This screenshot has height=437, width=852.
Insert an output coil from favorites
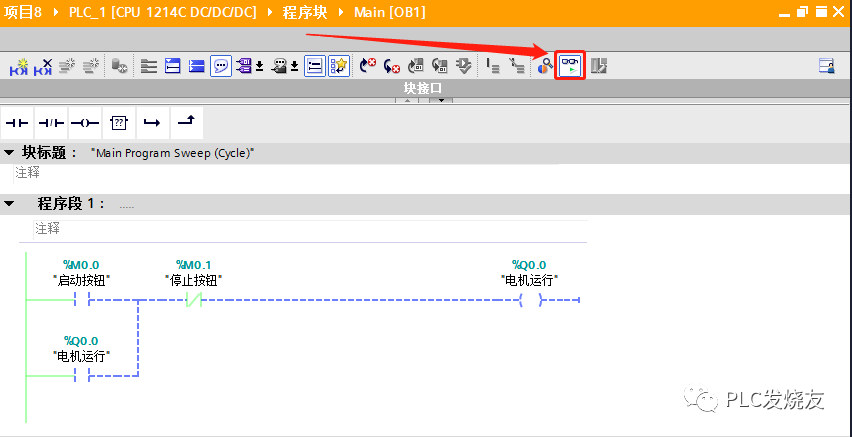click(85, 123)
